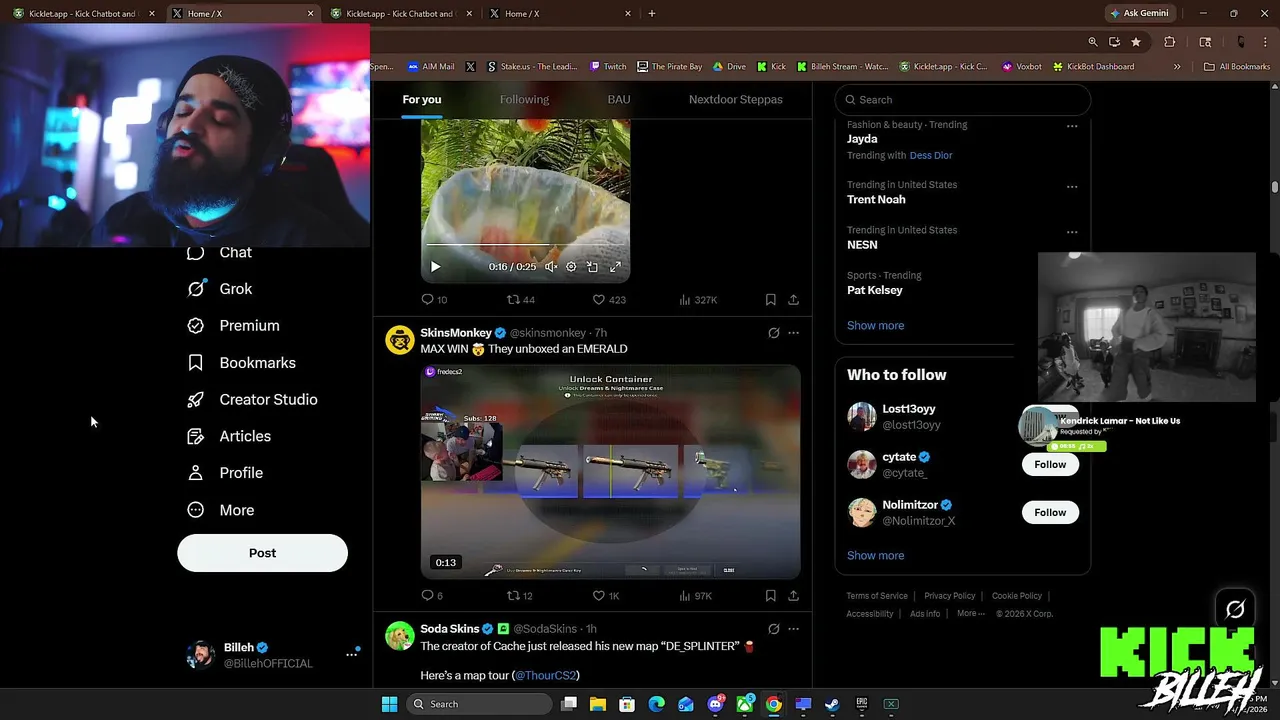Toggle picture-in-picture on the top video
The height and width of the screenshot is (720, 1280).
592,267
